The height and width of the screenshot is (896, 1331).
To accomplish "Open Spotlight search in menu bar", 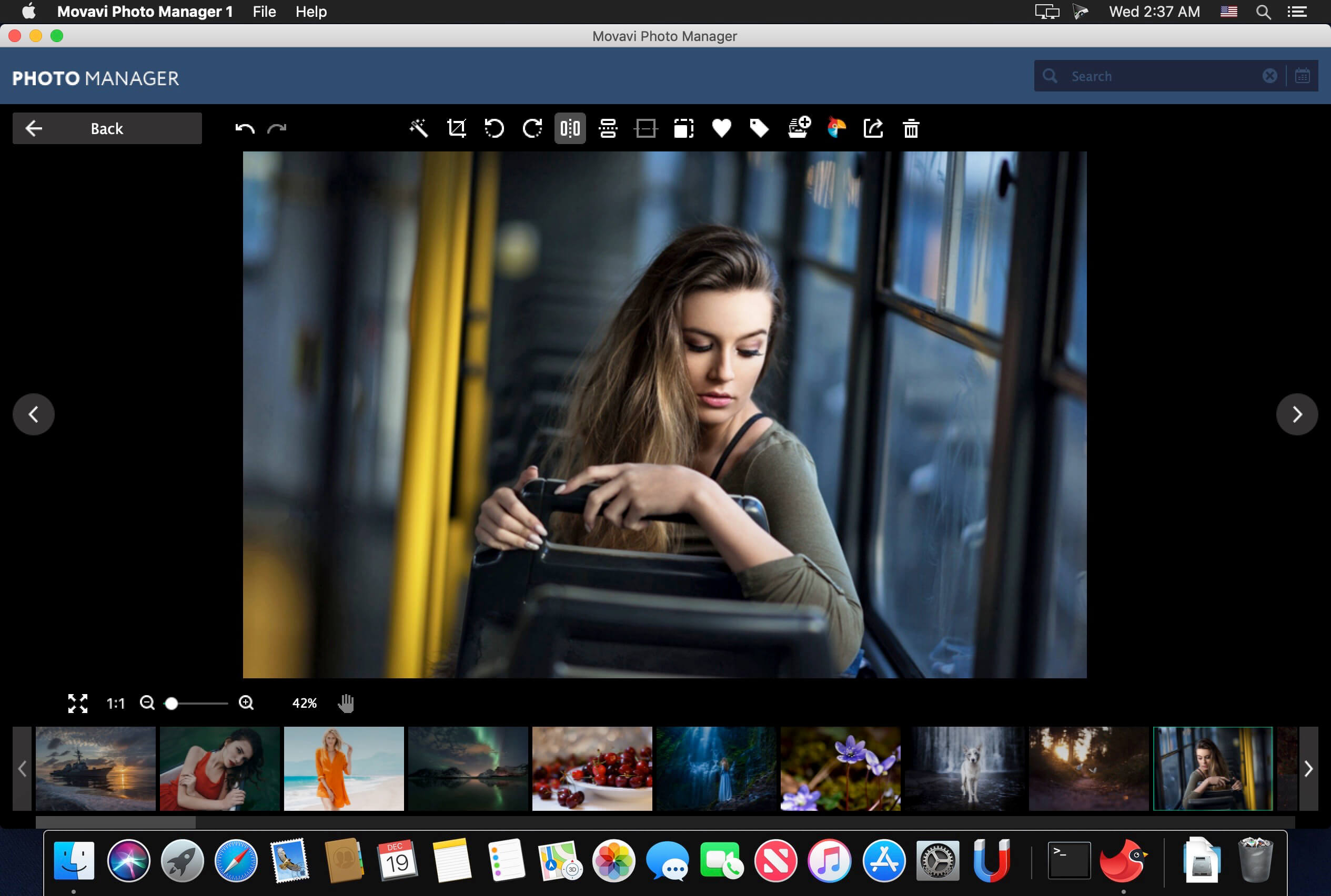I will tap(1264, 12).
